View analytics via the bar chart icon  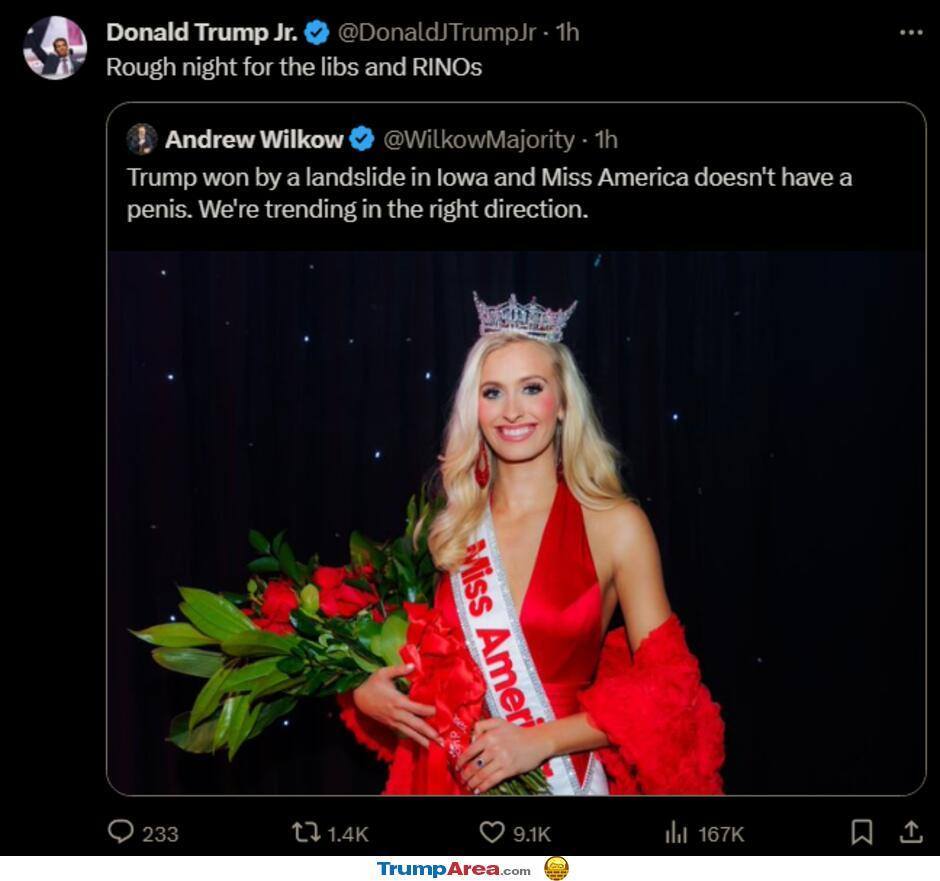tap(676, 832)
